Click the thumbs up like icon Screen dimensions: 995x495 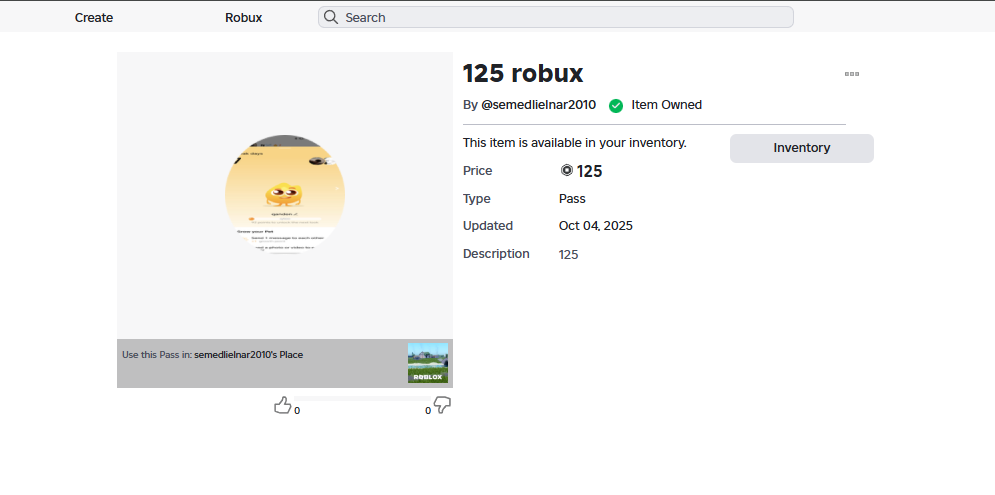(x=282, y=405)
